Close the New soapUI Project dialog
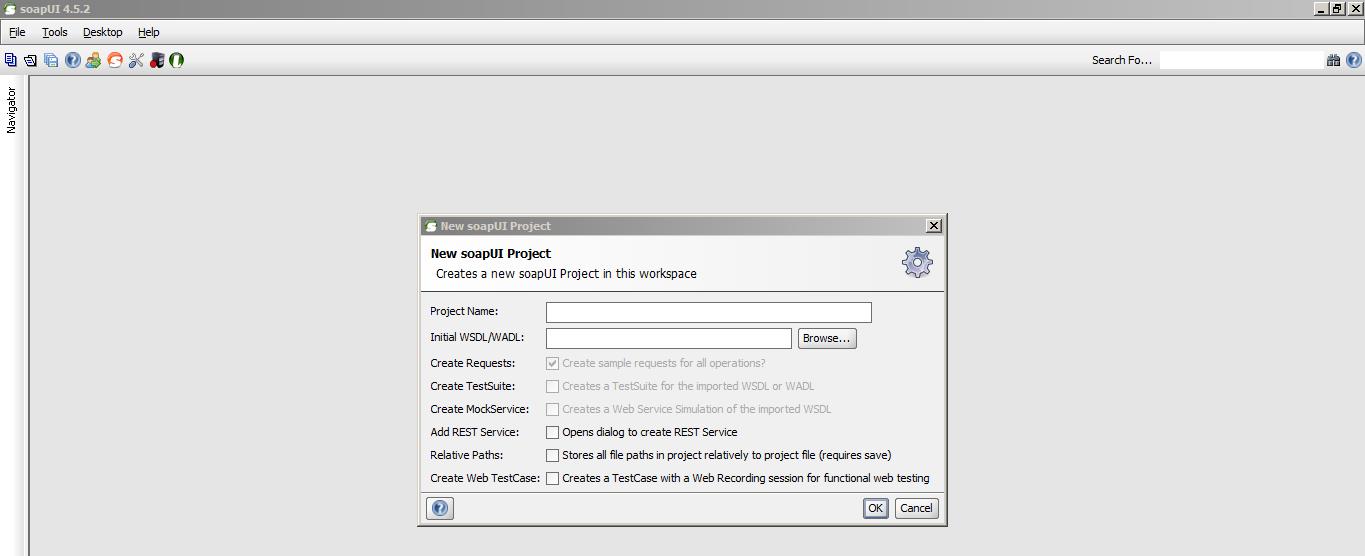The width and height of the screenshot is (1365, 556). point(934,226)
